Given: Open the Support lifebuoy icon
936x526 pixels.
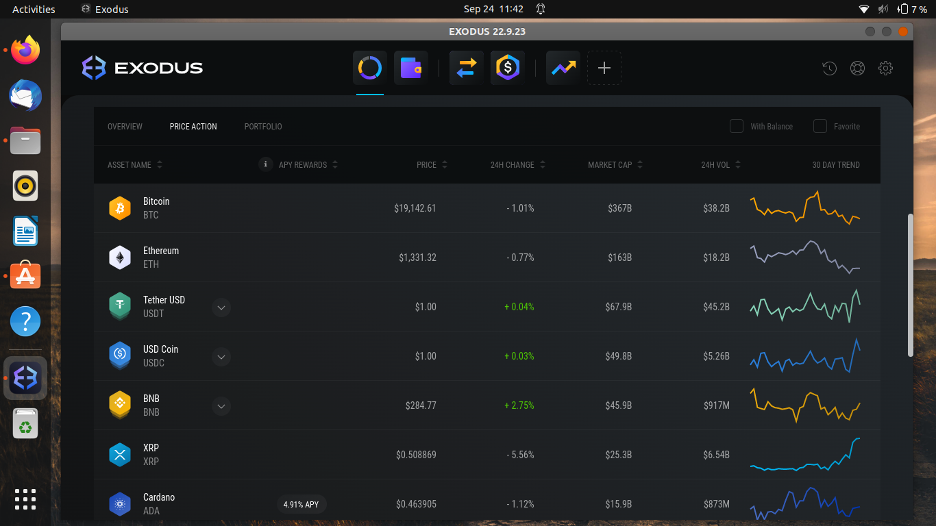Looking at the screenshot, I should [857, 68].
